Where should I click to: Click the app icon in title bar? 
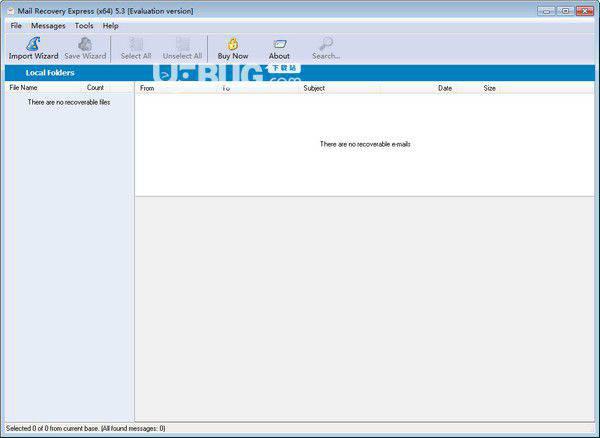click(11, 11)
